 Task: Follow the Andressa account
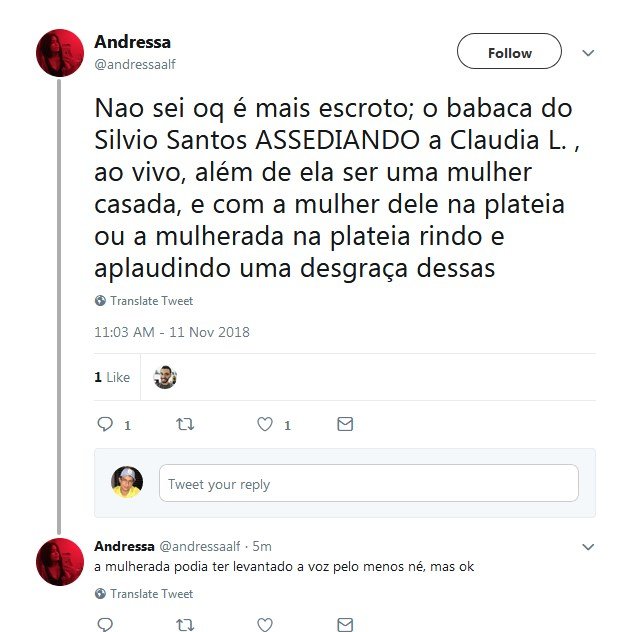pyautogui.click(x=509, y=51)
